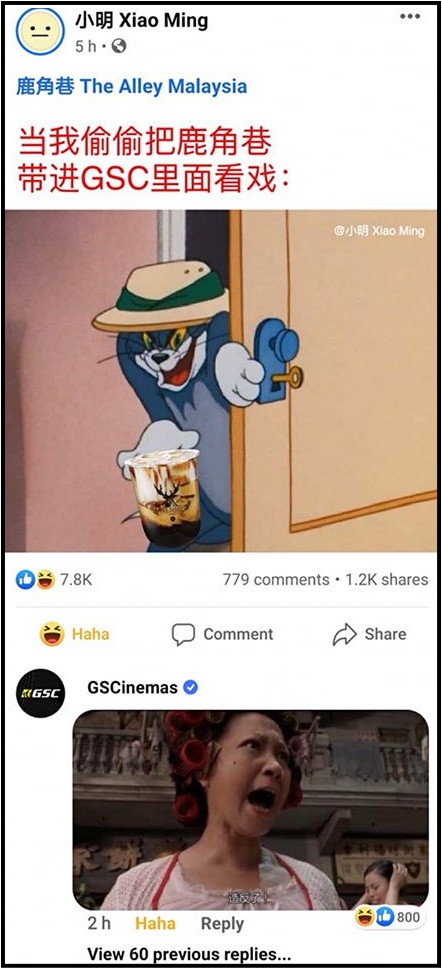Click the Share arrow icon

[x=344, y=634]
